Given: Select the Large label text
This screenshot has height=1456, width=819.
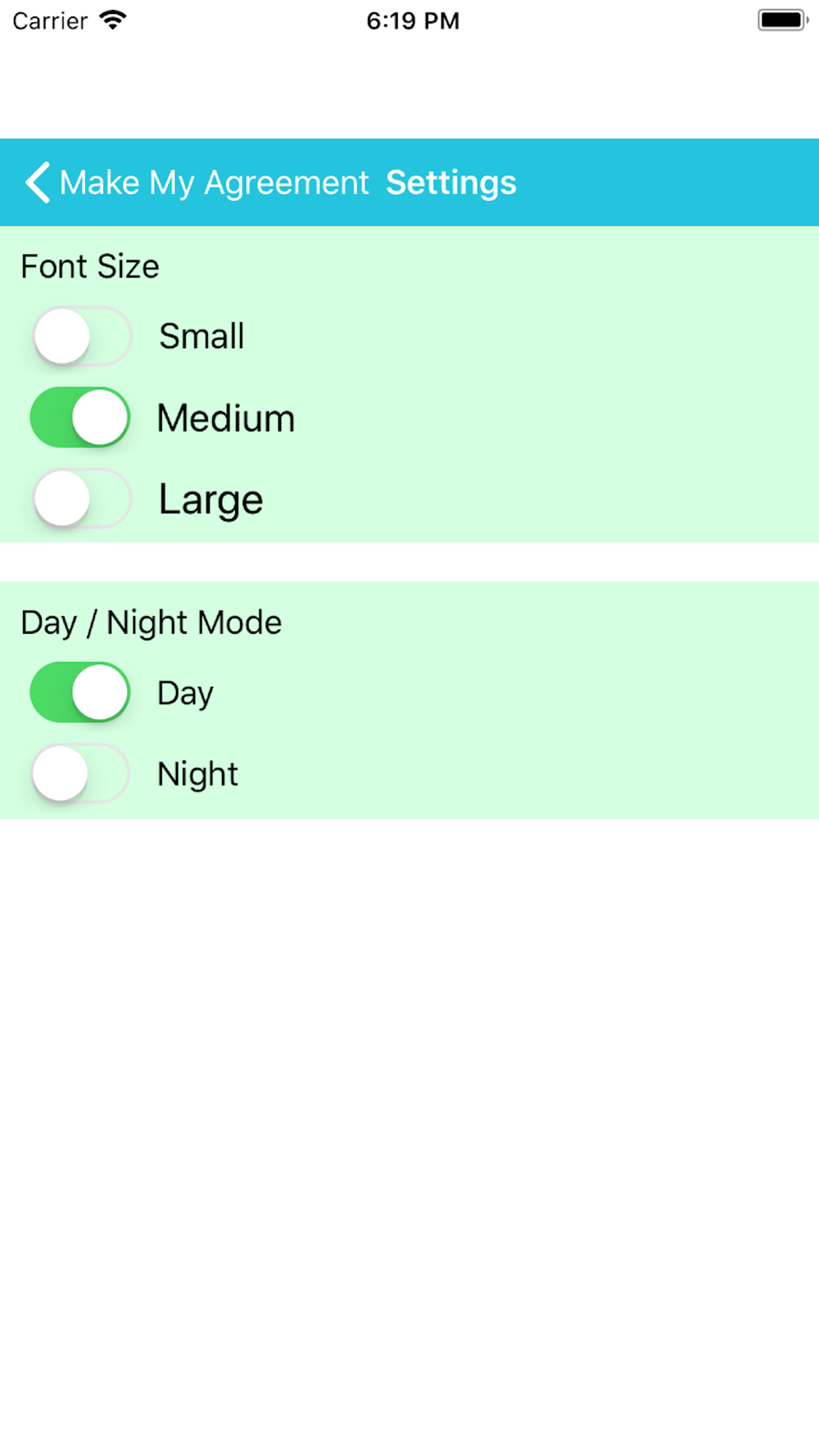Looking at the screenshot, I should click(x=210, y=500).
